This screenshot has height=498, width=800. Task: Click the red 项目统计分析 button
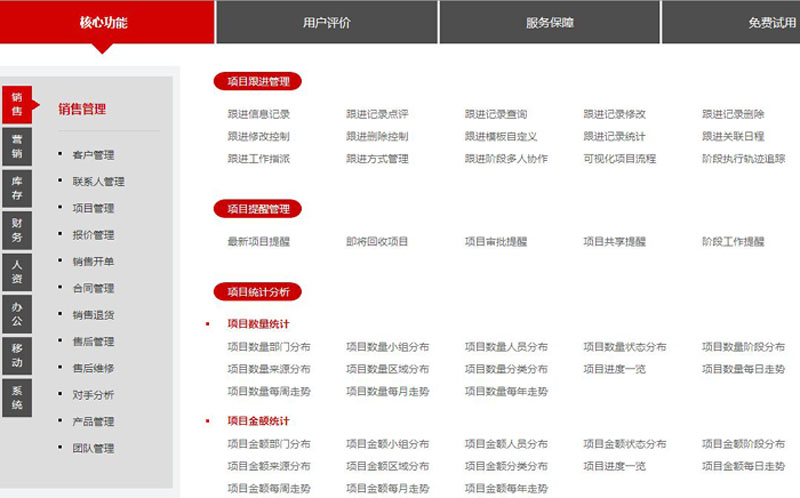tap(258, 292)
